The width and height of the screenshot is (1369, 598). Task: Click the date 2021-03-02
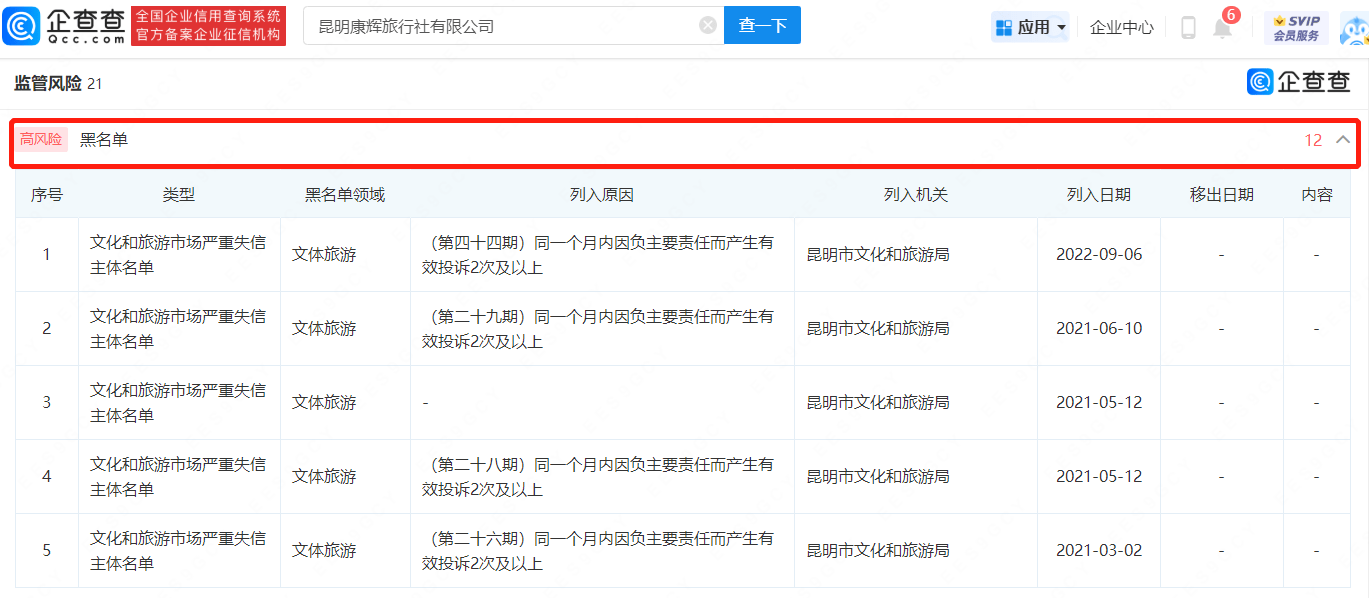pos(1099,551)
